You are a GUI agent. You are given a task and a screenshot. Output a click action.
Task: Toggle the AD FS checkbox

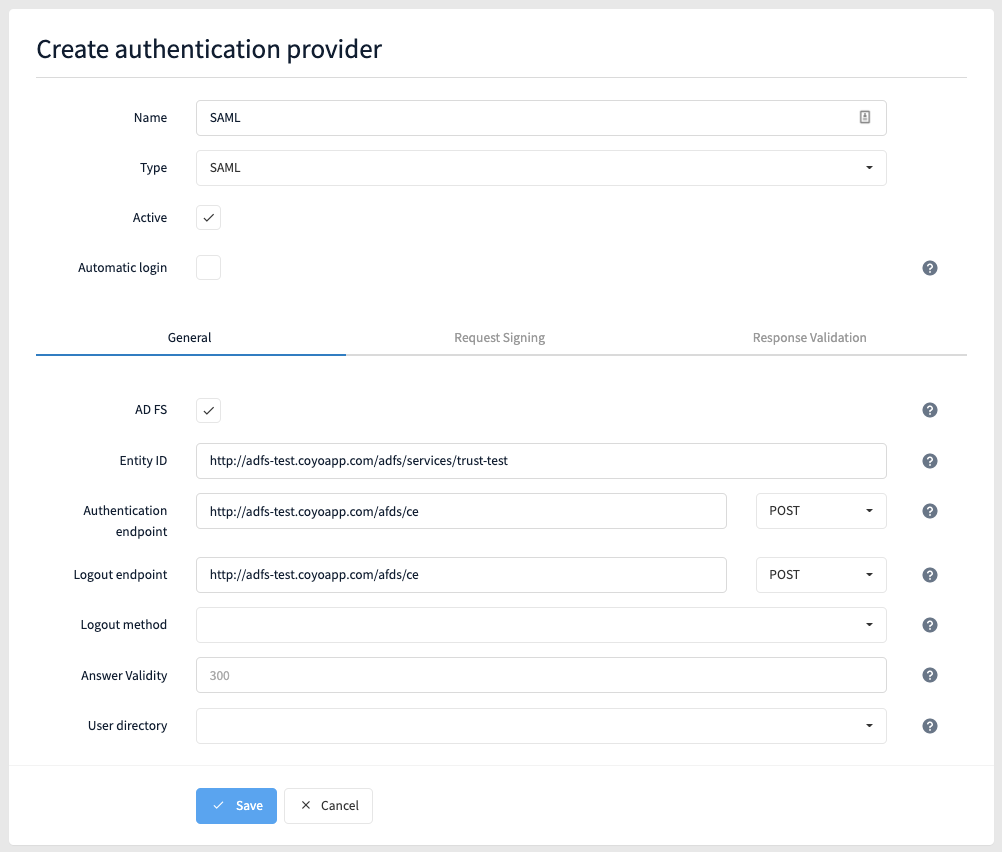[x=208, y=410]
